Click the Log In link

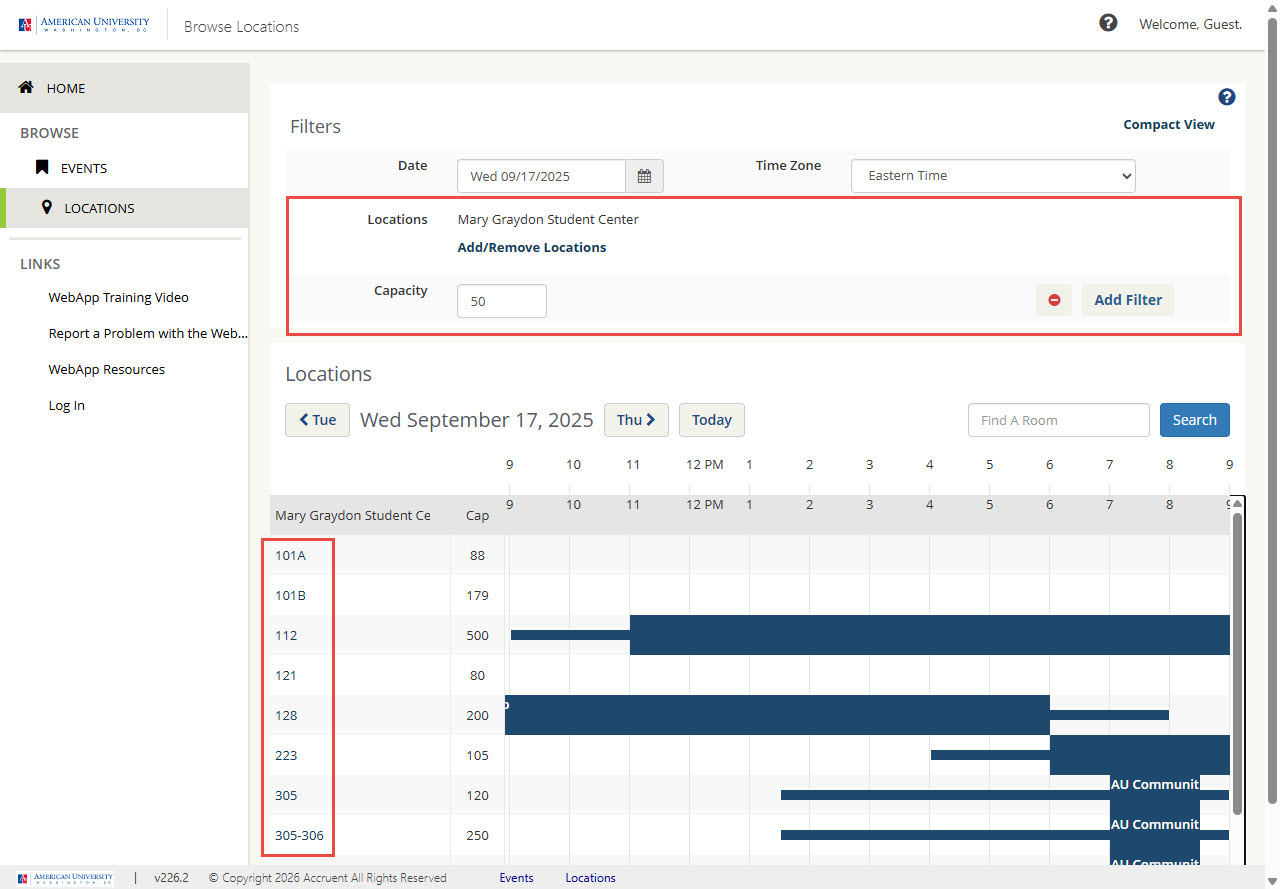coord(67,405)
